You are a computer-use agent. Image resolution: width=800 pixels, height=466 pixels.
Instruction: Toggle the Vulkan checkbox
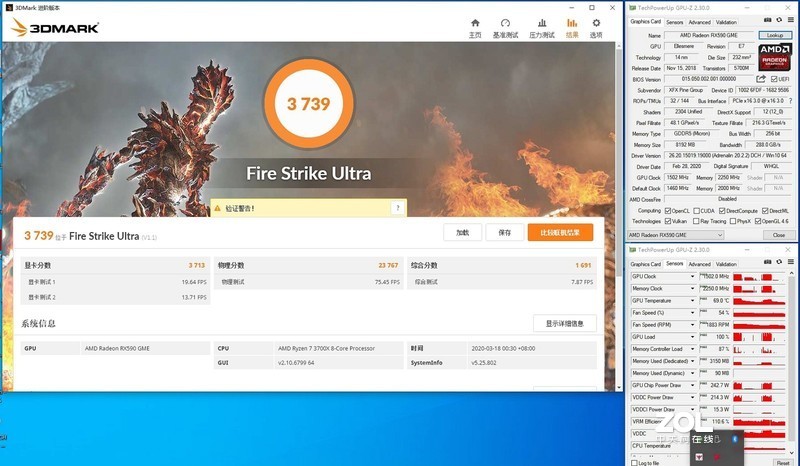[667, 222]
